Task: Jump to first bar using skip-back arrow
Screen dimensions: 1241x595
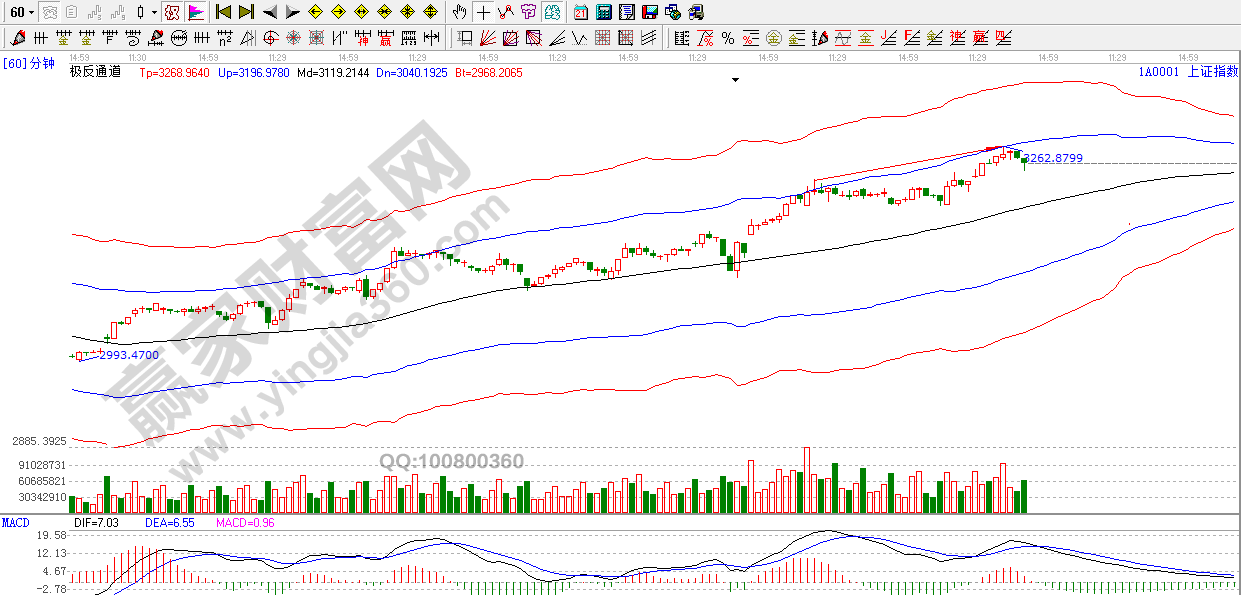Action: coord(223,12)
